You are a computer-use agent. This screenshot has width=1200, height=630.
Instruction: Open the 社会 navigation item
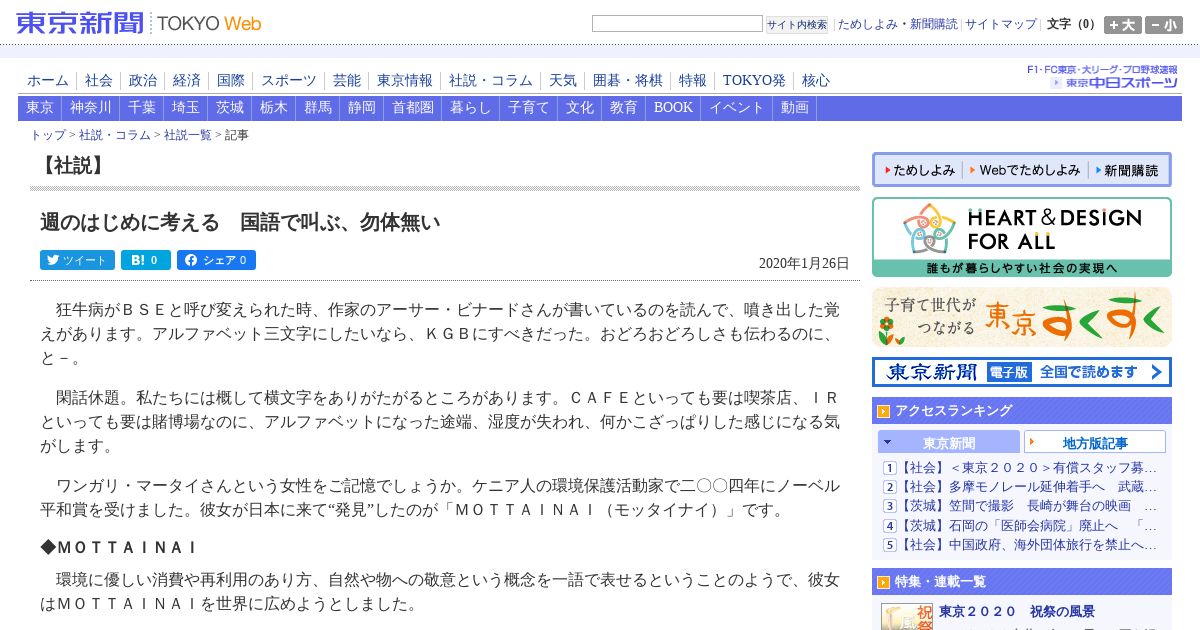coord(99,81)
